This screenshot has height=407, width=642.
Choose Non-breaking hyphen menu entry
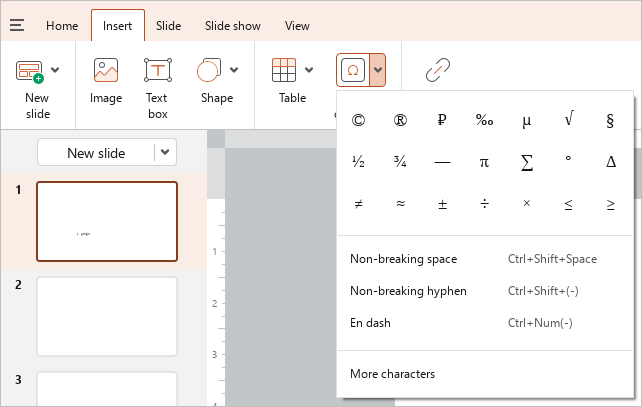coord(485,291)
